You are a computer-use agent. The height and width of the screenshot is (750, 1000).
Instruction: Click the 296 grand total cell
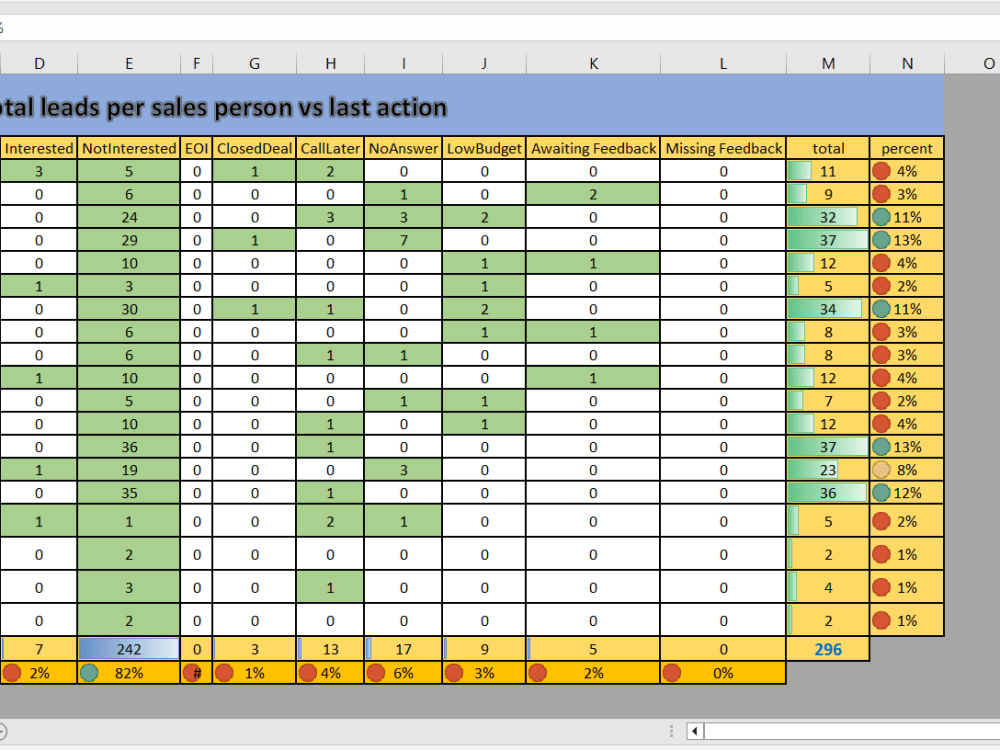(828, 648)
